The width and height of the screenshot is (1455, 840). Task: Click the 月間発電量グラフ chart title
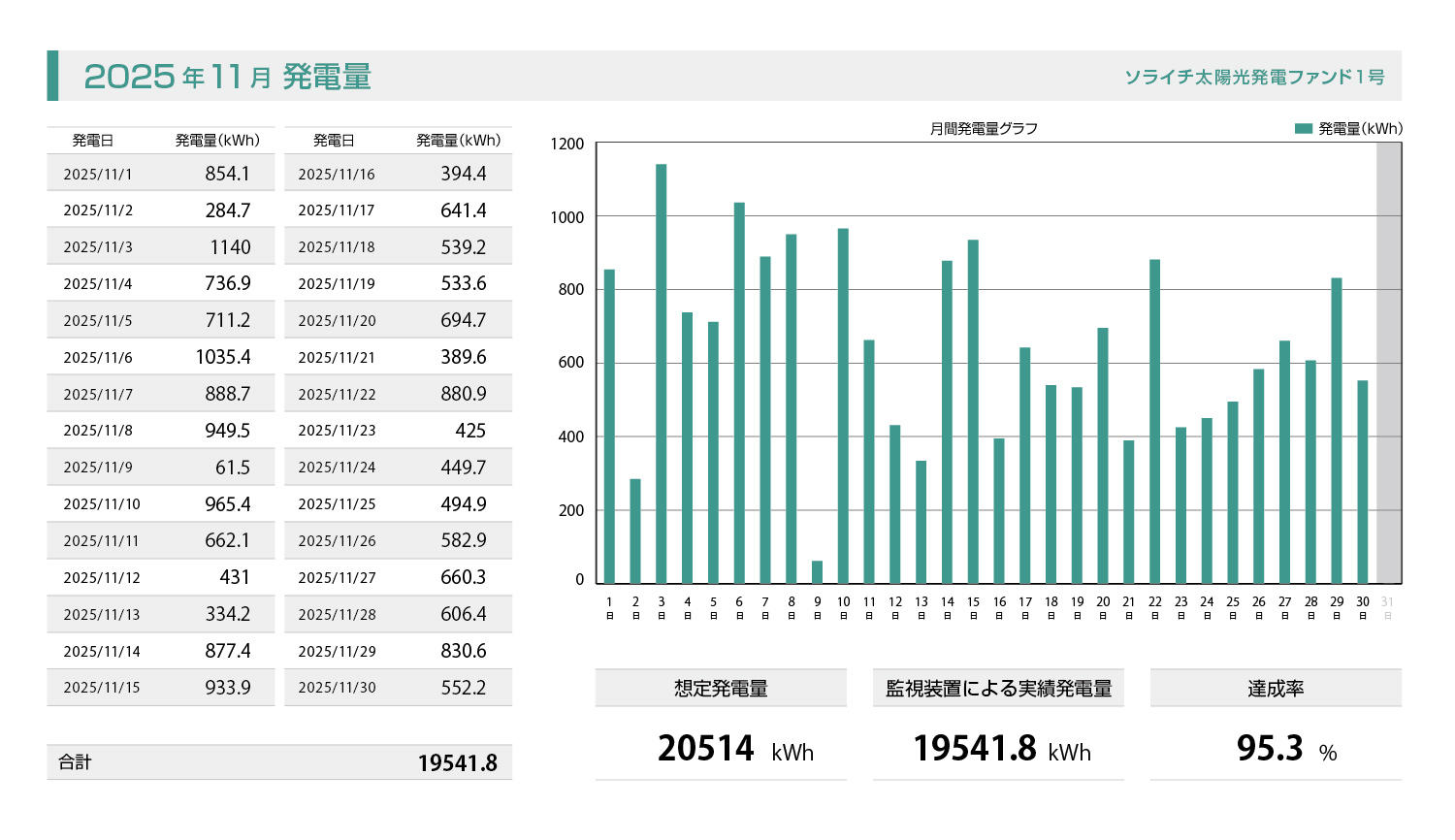984,128
